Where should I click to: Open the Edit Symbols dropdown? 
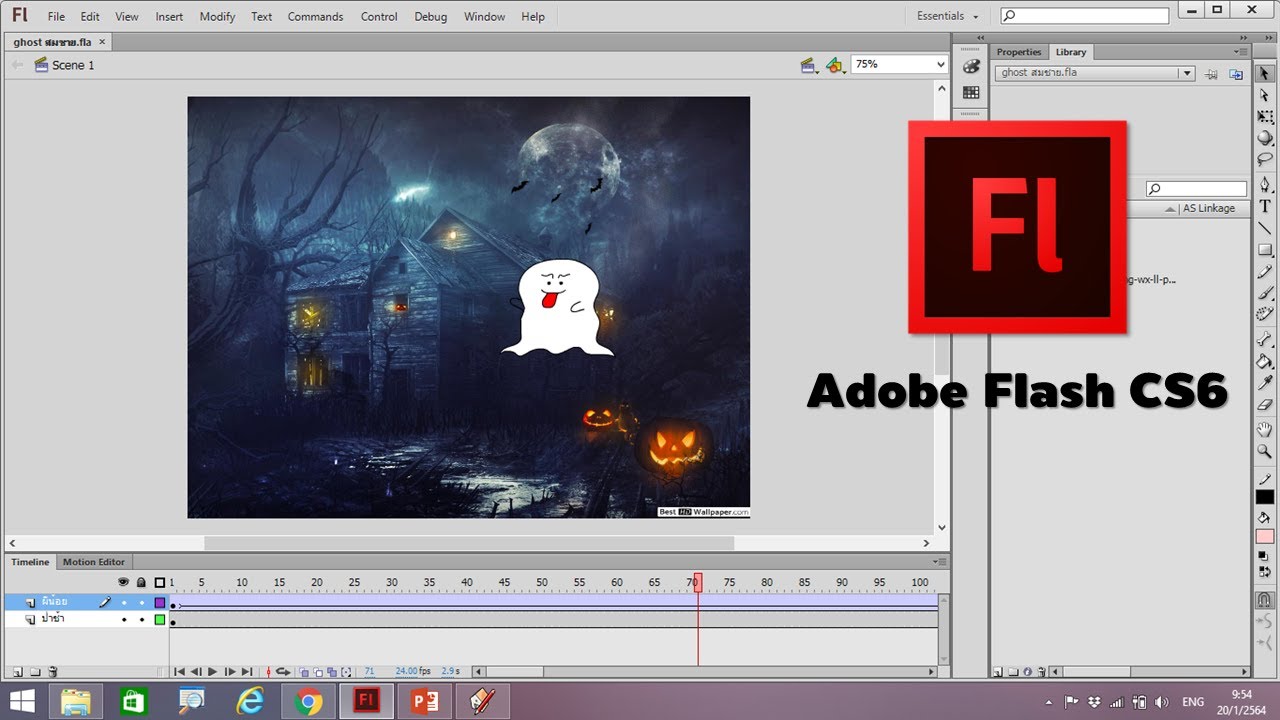coord(836,65)
